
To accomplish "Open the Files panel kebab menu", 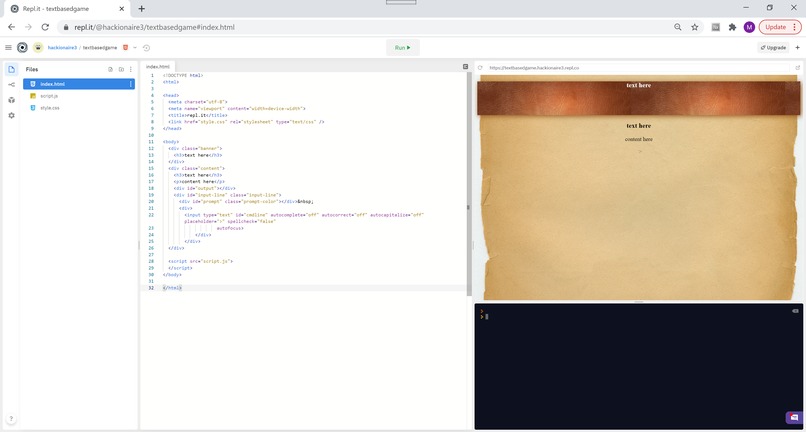I will pyautogui.click(x=131, y=69).
